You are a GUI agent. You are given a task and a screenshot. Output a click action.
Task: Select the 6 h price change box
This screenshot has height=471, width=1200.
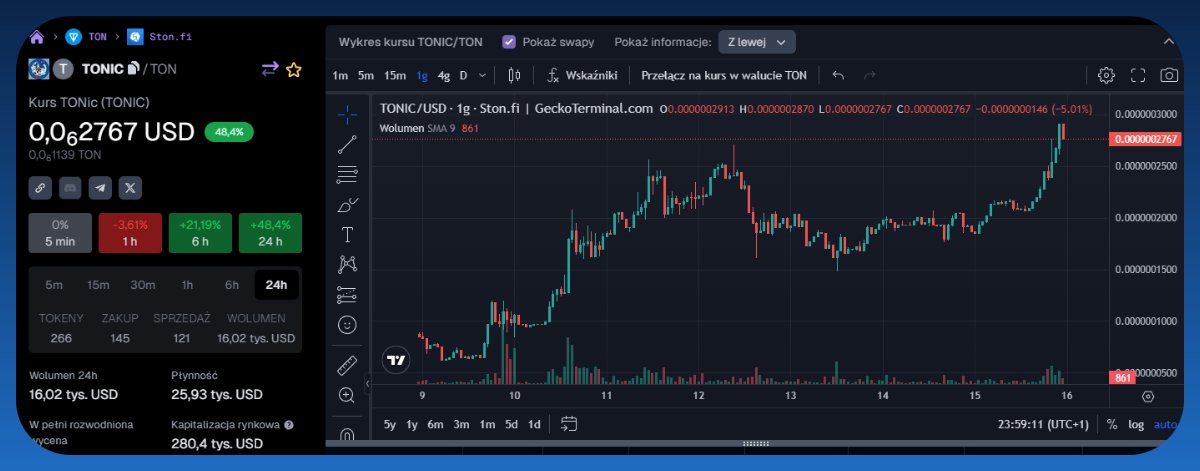200,233
